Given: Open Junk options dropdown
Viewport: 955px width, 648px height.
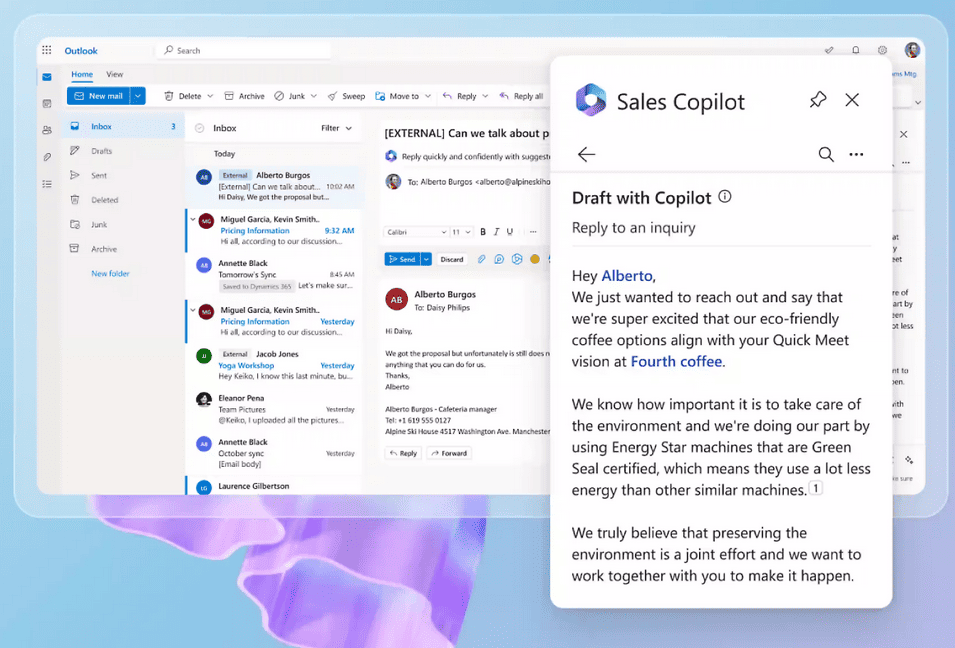Looking at the screenshot, I should click(x=314, y=96).
